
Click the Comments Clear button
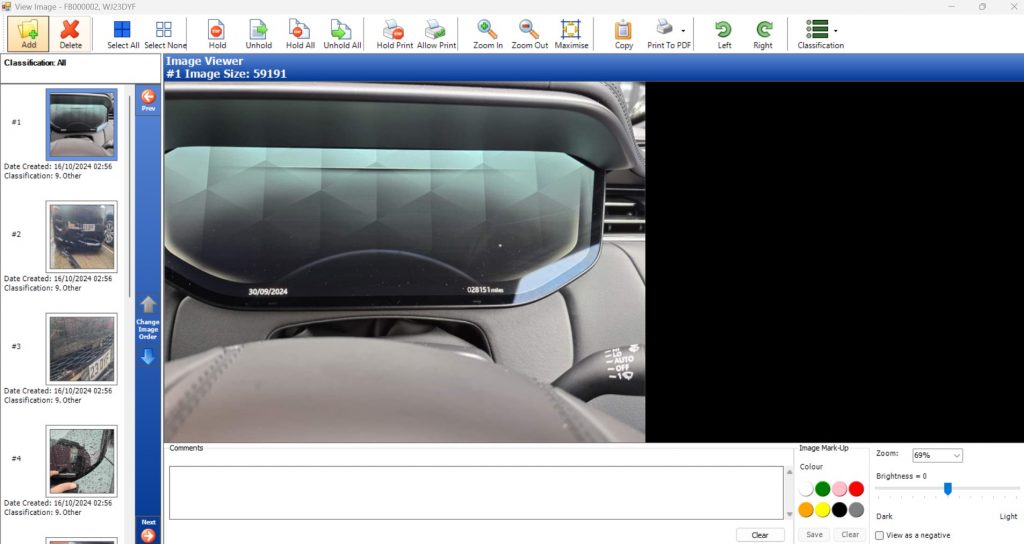760,535
